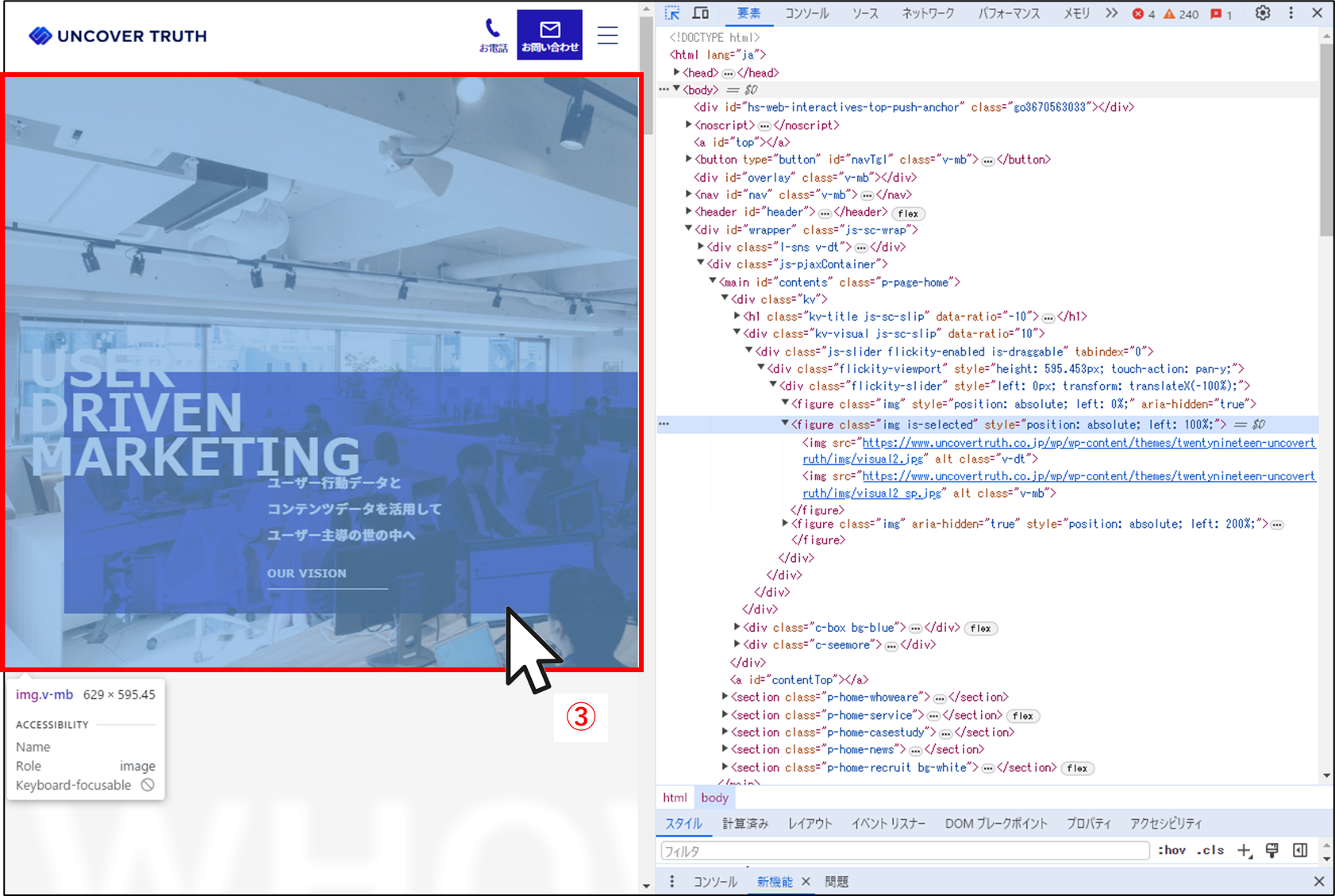Click the new style rule plus icon
Image resolution: width=1335 pixels, height=896 pixels.
pyautogui.click(x=1244, y=850)
